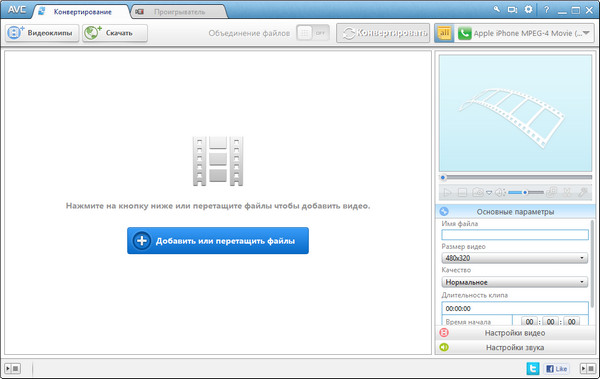Open the Качество Нормальное dropdown
The width and height of the screenshot is (600, 379).
pos(515,282)
